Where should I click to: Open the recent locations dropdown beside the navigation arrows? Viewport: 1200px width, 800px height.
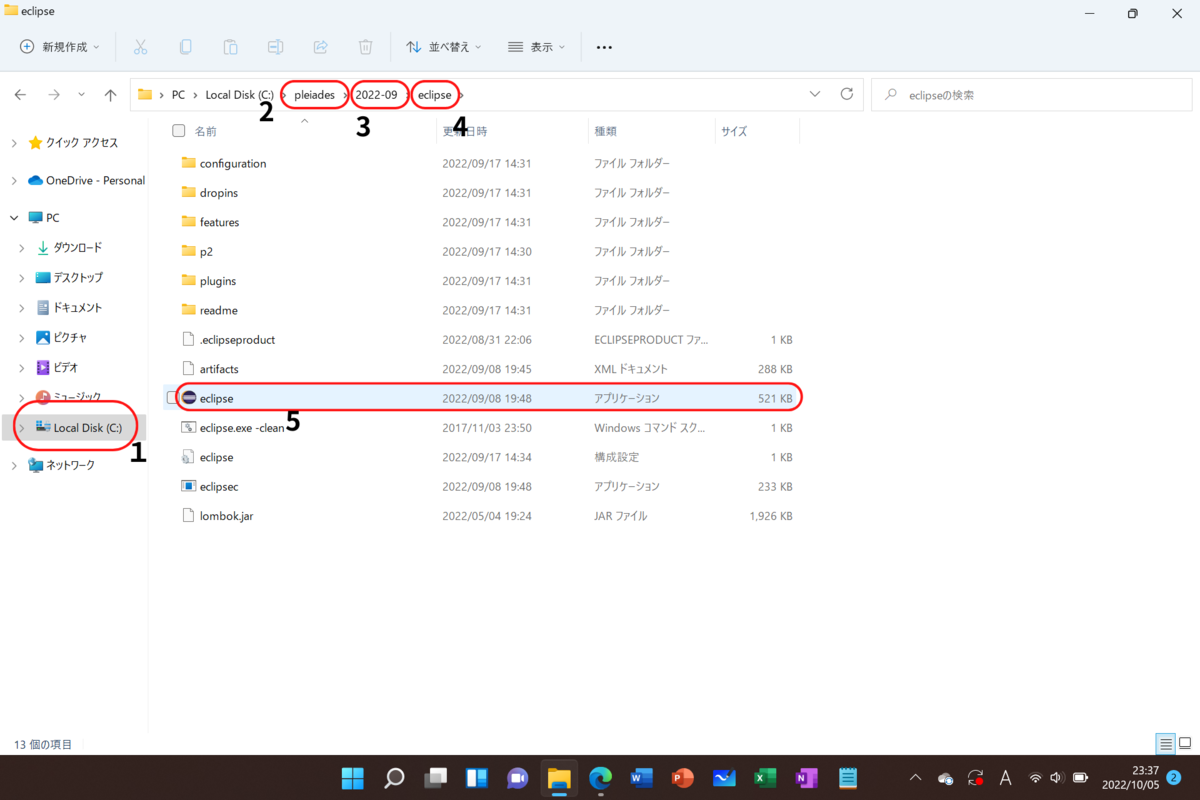click(x=82, y=95)
